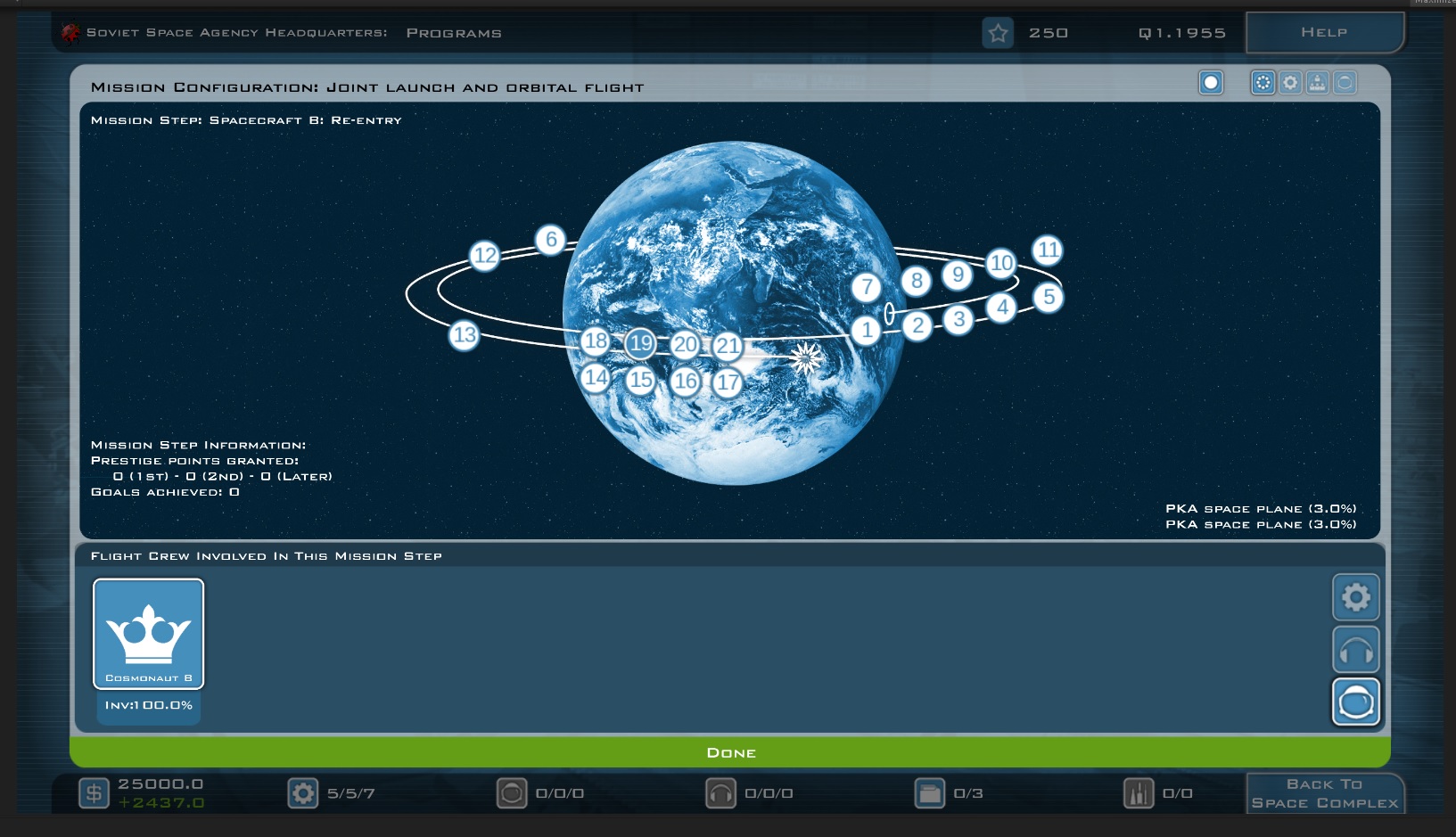
Task: Select mission step 1 on the orbit
Action: click(x=866, y=331)
